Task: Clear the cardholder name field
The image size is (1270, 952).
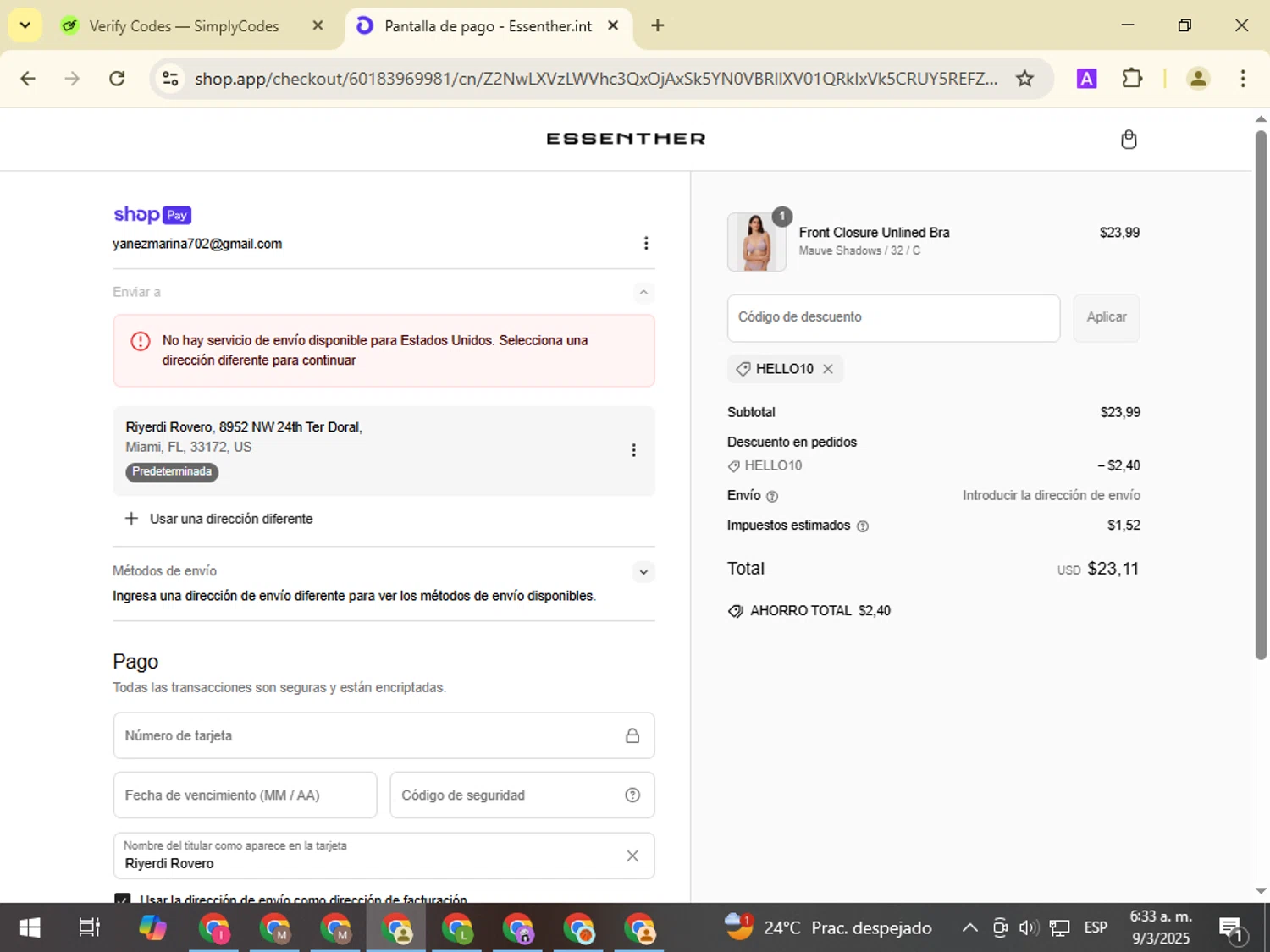Action: click(x=632, y=856)
